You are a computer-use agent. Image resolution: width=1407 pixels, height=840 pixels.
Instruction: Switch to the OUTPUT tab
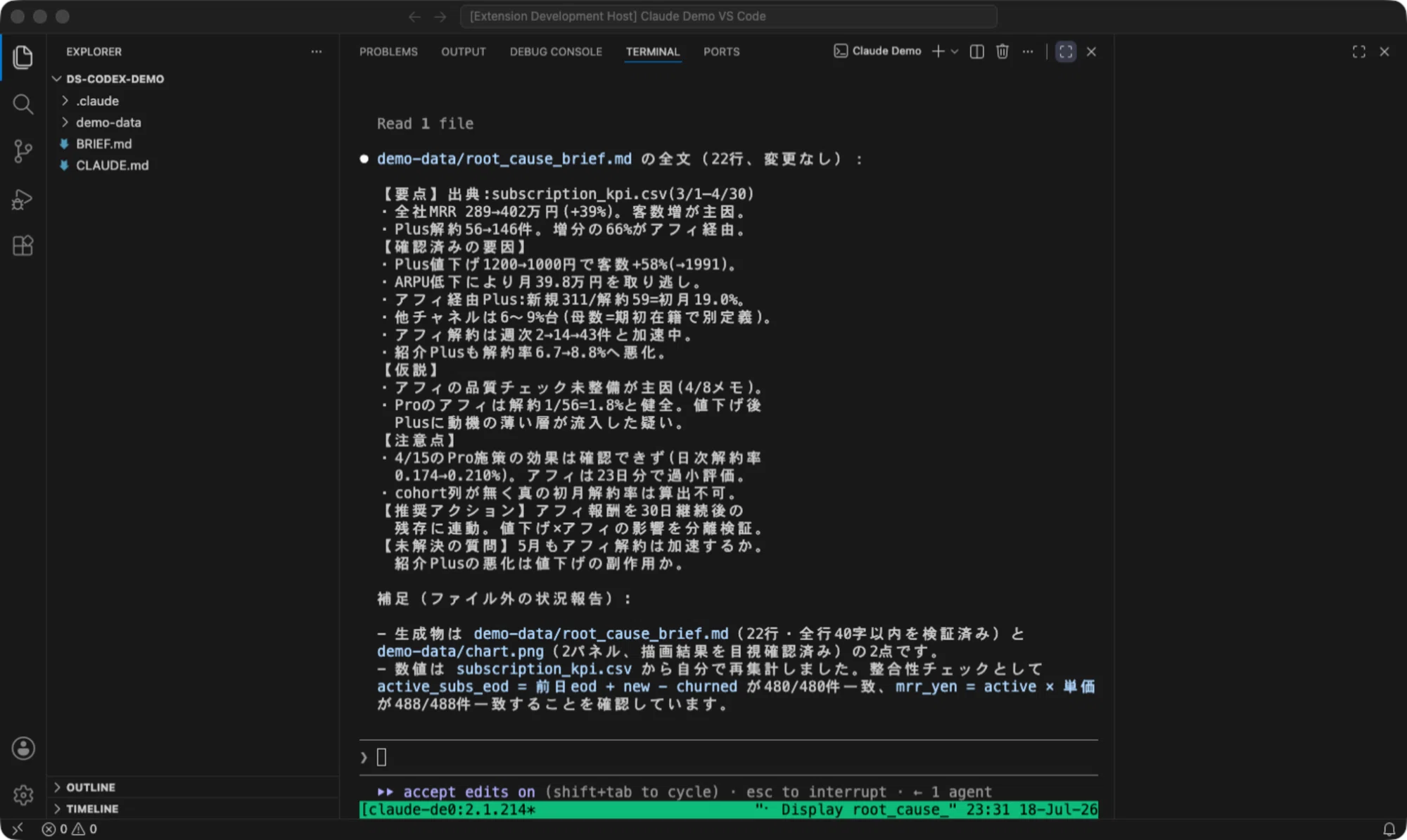(x=464, y=51)
